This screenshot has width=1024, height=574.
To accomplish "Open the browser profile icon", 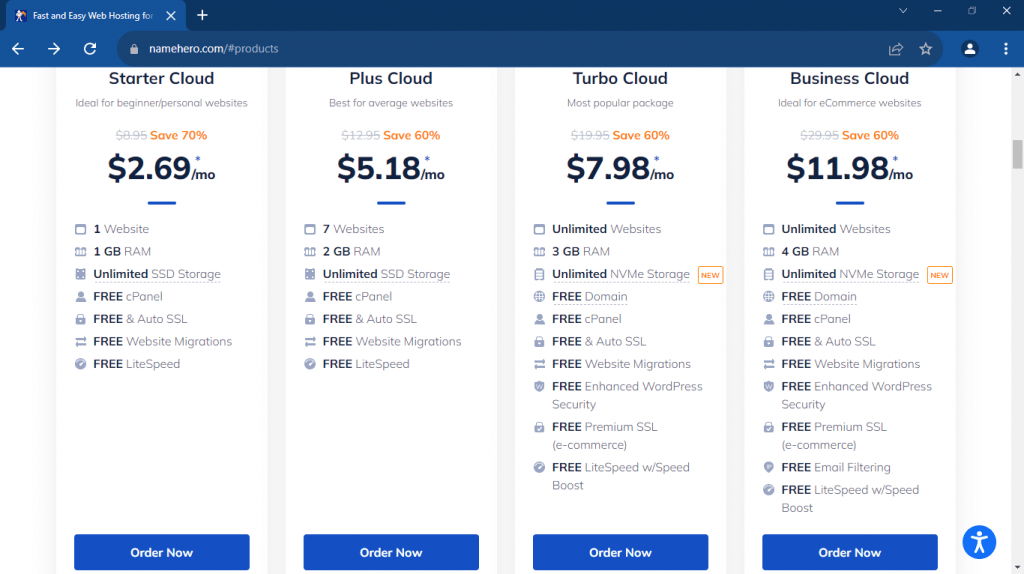I will pyautogui.click(x=970, y=49).
